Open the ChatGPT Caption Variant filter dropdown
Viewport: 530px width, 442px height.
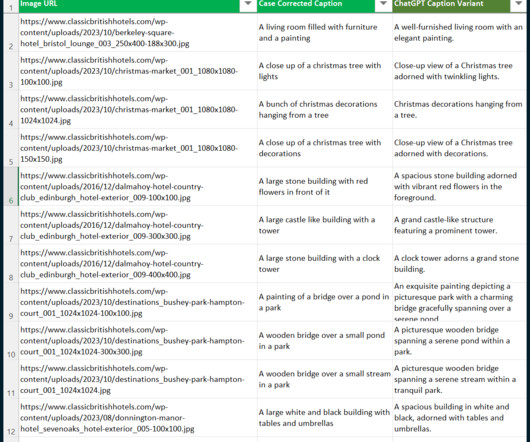(x=519, y=4)
